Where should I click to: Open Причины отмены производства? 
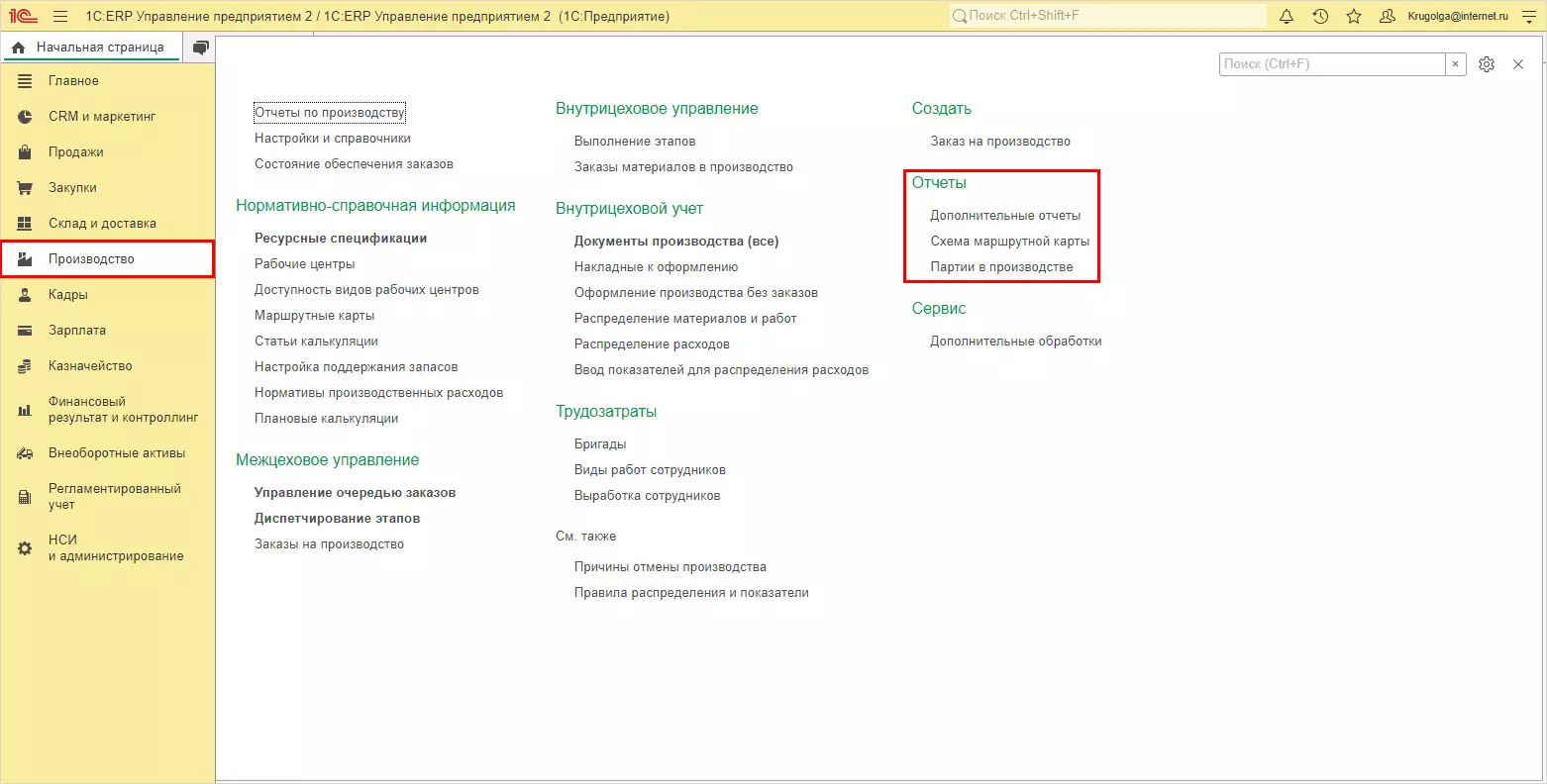(670, 567)
